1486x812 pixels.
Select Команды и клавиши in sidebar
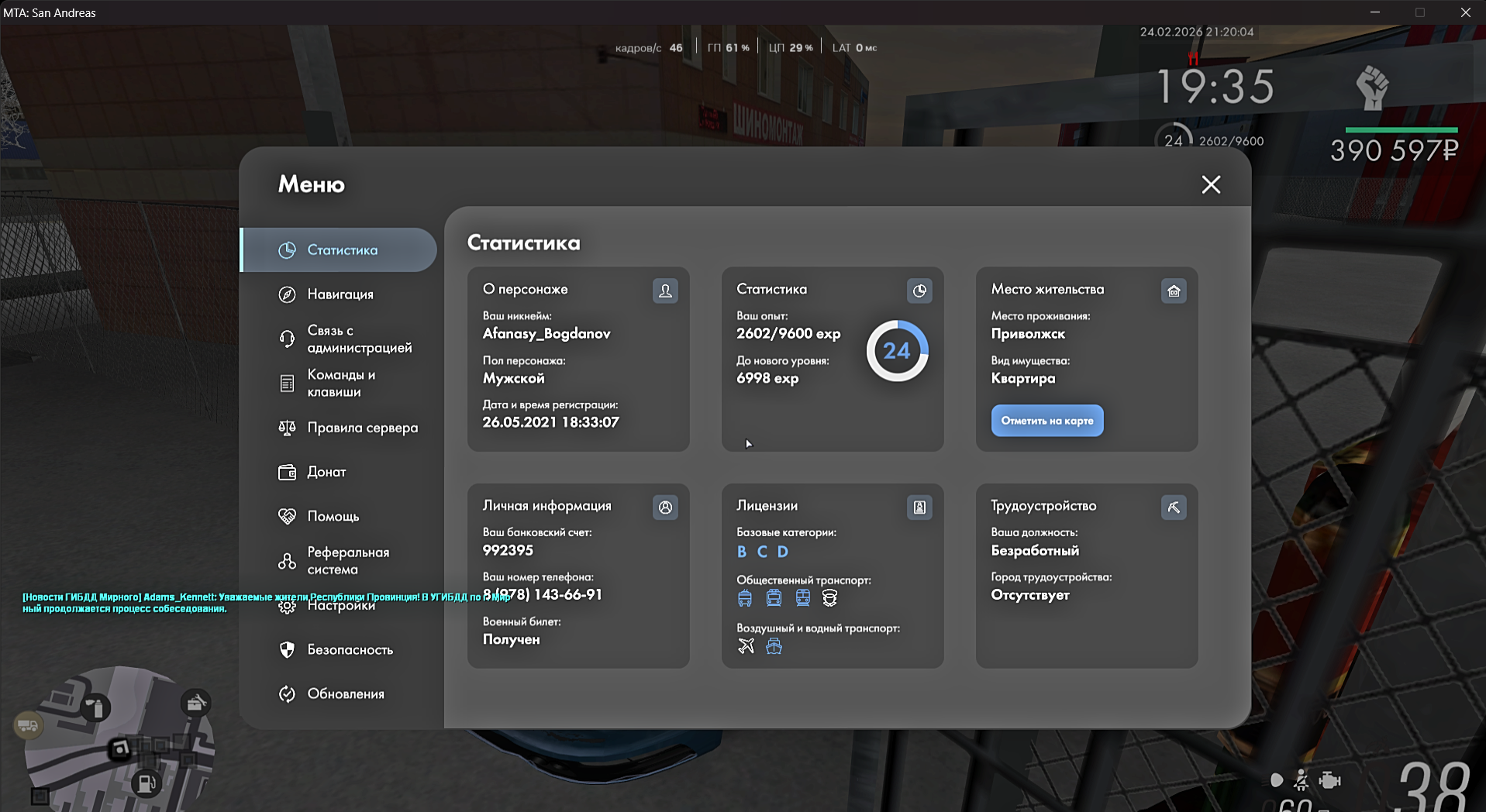point(341,384)
